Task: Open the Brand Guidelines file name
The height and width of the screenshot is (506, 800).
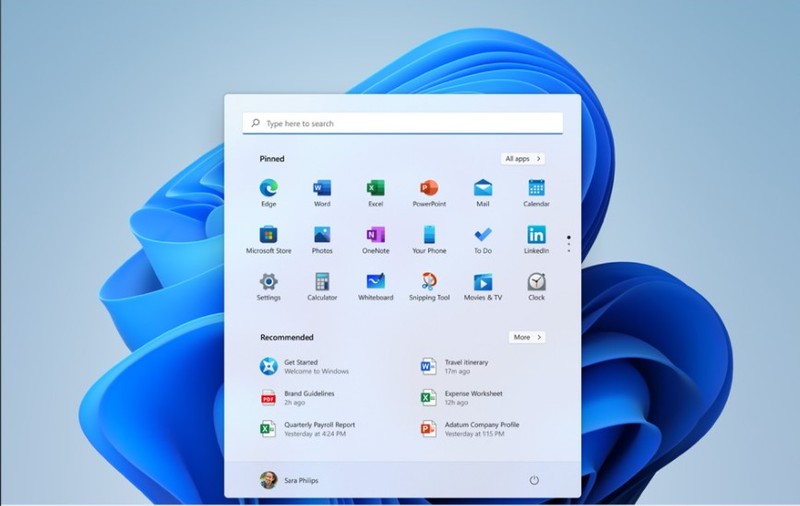Action: pos(309,393)
